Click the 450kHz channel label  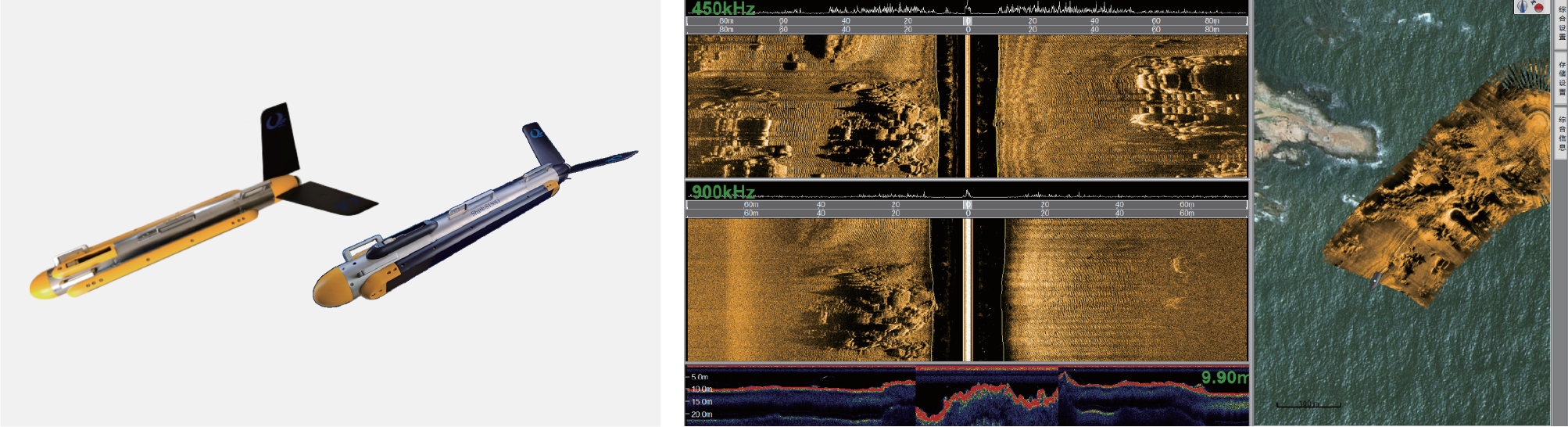tap(723, 9)
